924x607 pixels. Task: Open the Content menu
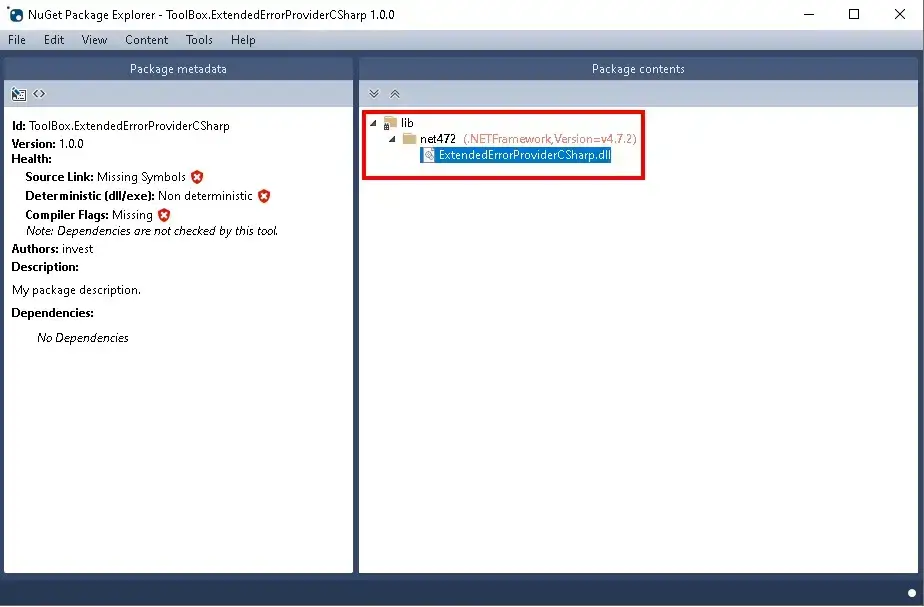tap(146, 40)
